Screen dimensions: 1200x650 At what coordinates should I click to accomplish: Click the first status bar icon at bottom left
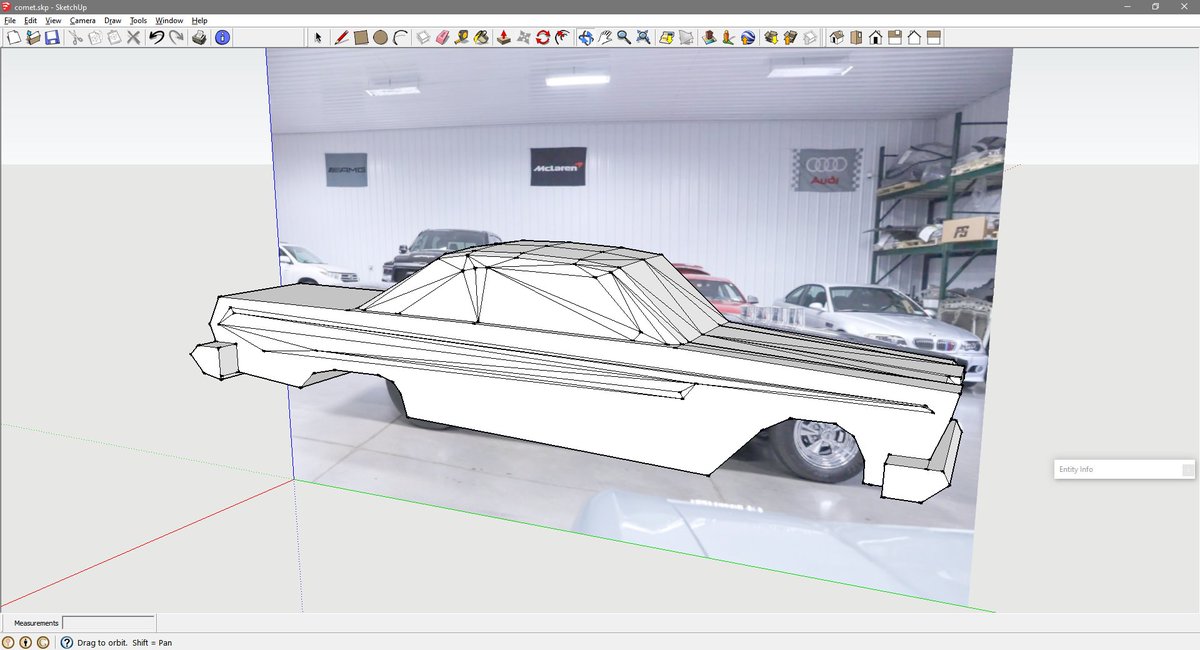click(9, 643)
